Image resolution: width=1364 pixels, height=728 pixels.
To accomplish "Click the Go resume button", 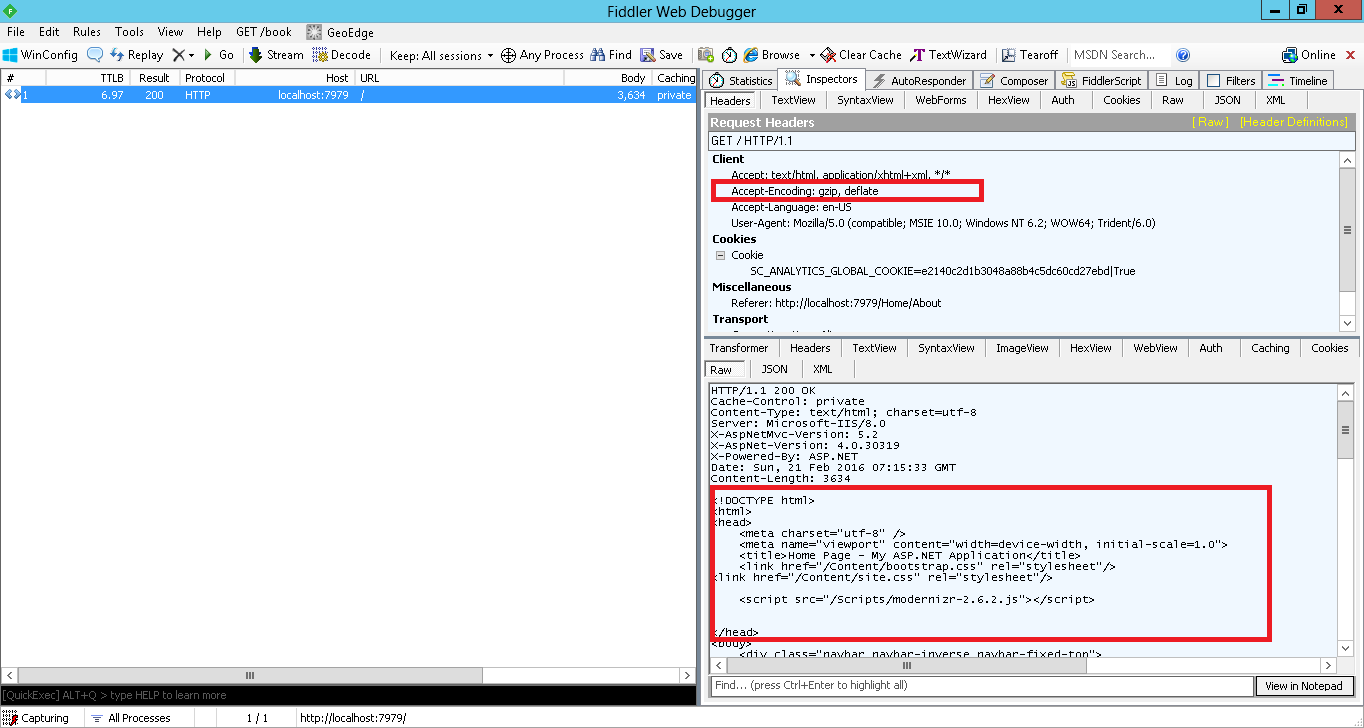I will (x=218, y=55).
